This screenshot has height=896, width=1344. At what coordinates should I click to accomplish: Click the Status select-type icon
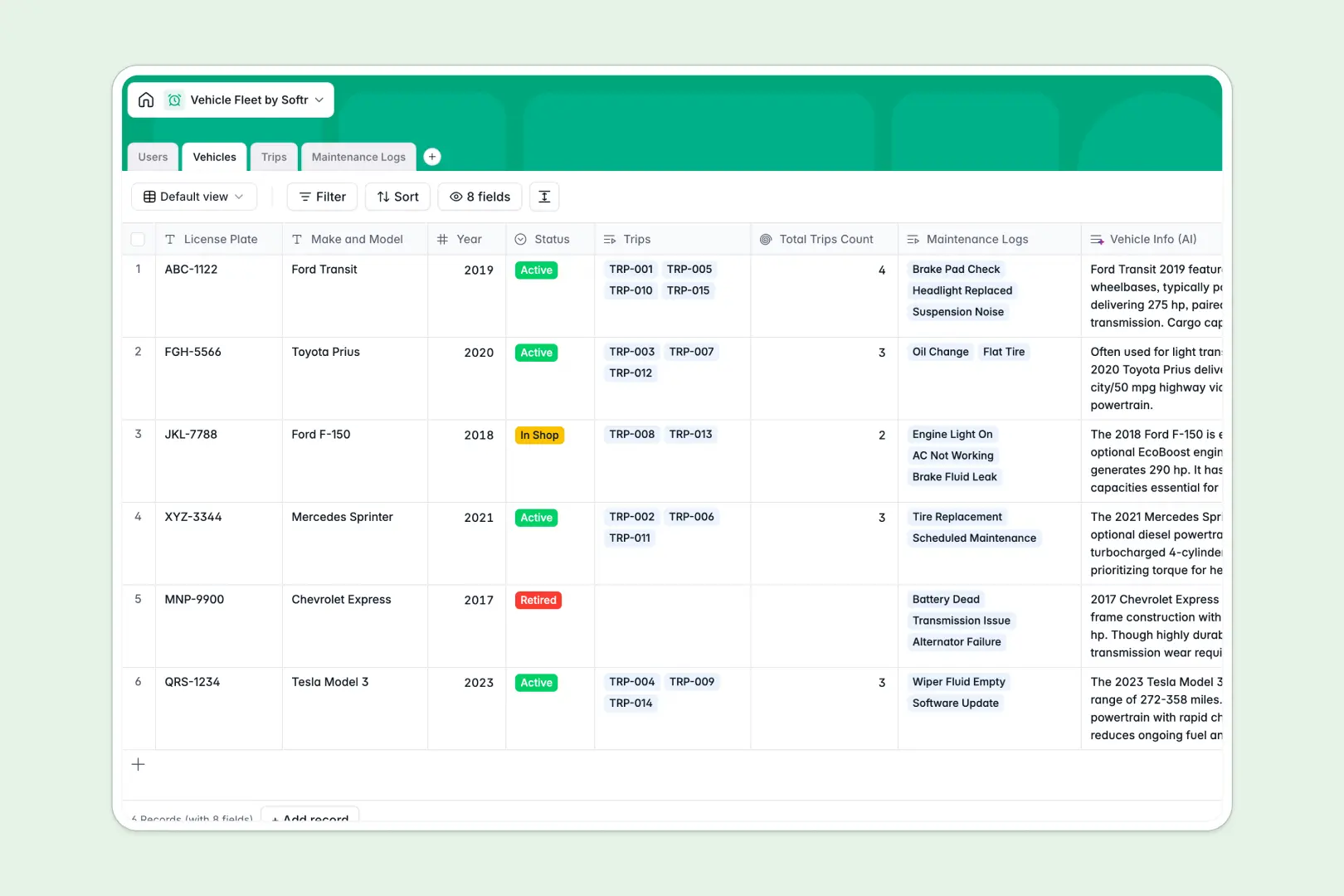point(521,239)
